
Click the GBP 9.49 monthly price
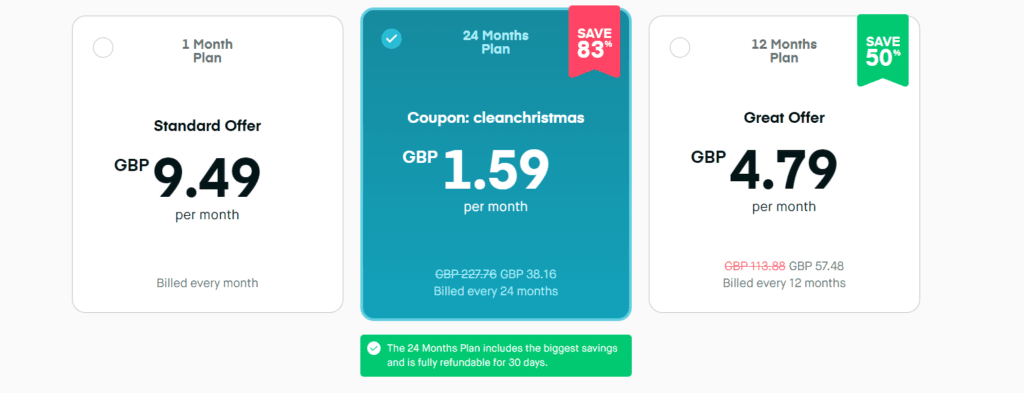[x=187, y=177]
